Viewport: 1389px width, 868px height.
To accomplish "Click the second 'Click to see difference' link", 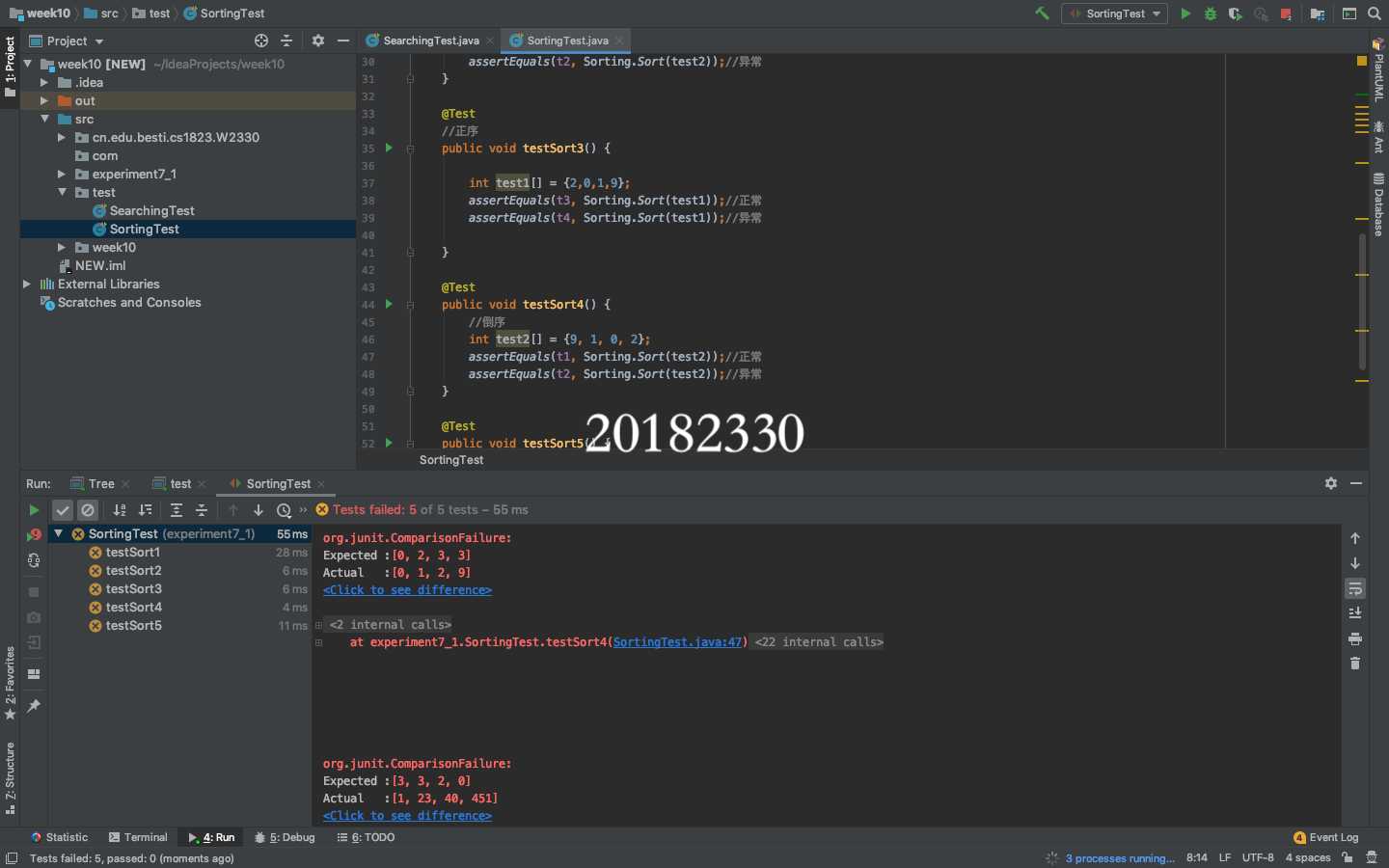I will click(x=407, y=815).
